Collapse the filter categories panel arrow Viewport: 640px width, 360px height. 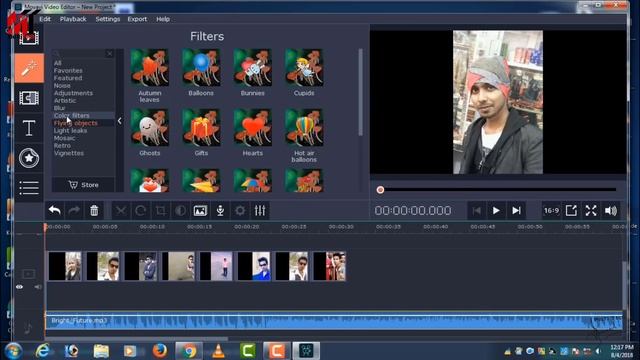pos(120,121)
